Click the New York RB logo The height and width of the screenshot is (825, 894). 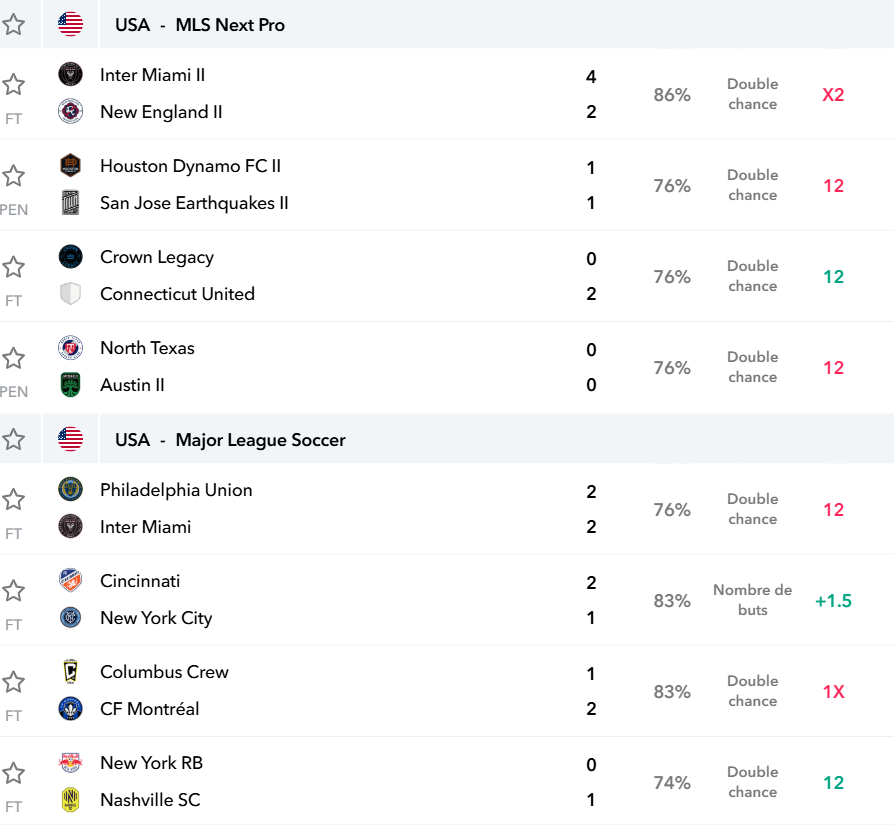click(x=71, y=762)
